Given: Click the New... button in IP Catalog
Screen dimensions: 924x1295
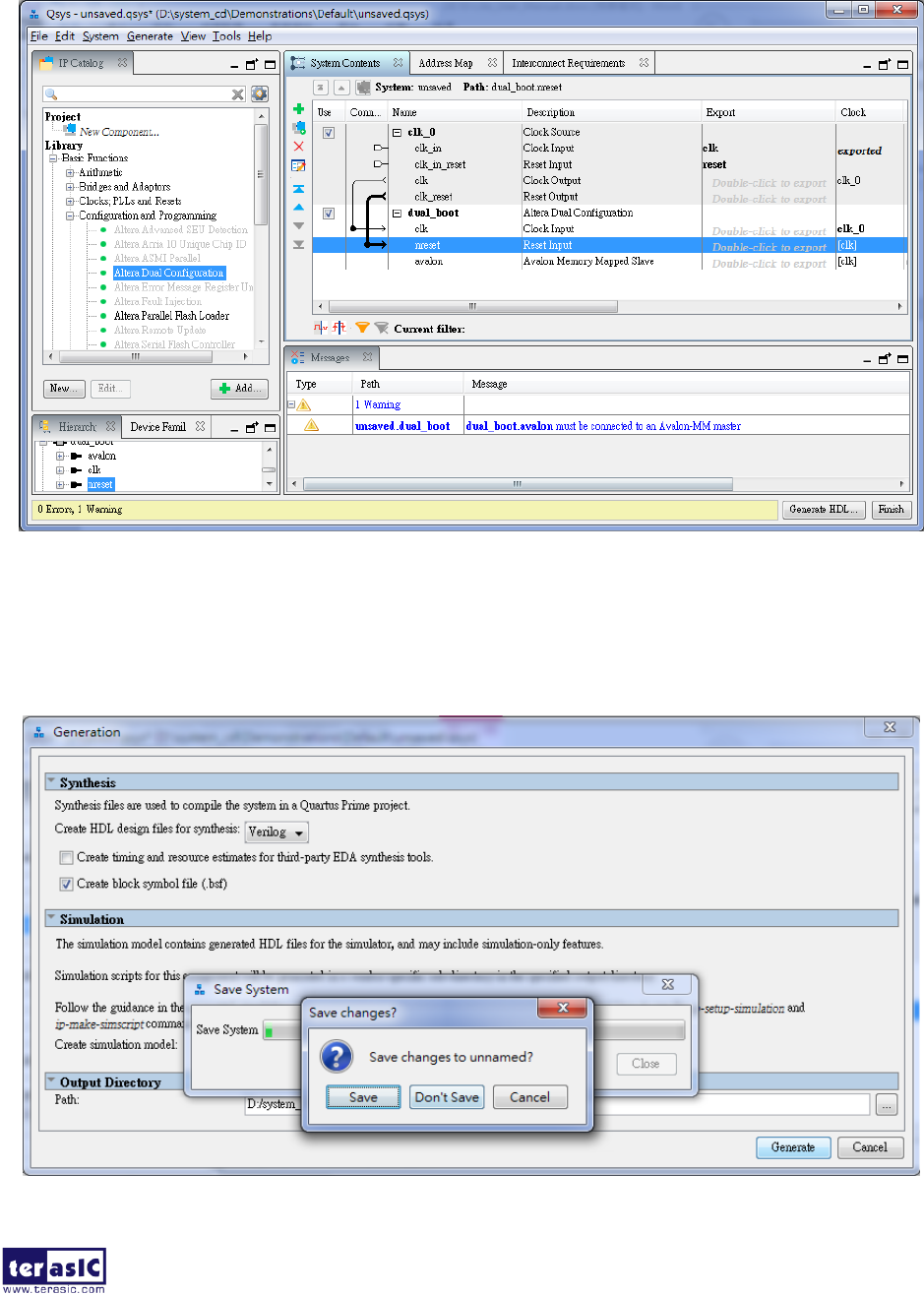Looking at the screenshot, I should pos(65,389).
